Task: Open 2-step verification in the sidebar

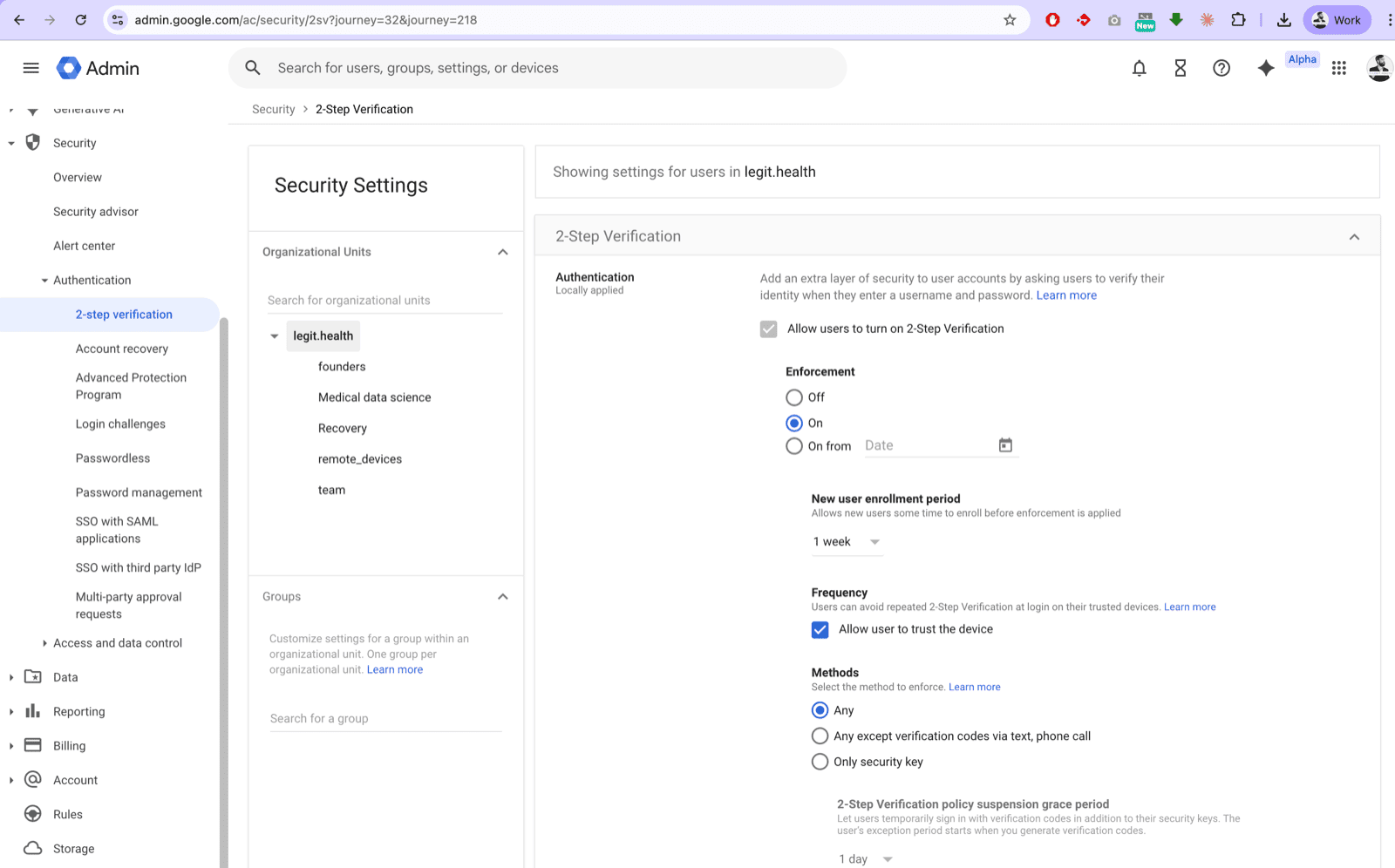Action: (124, 314)
